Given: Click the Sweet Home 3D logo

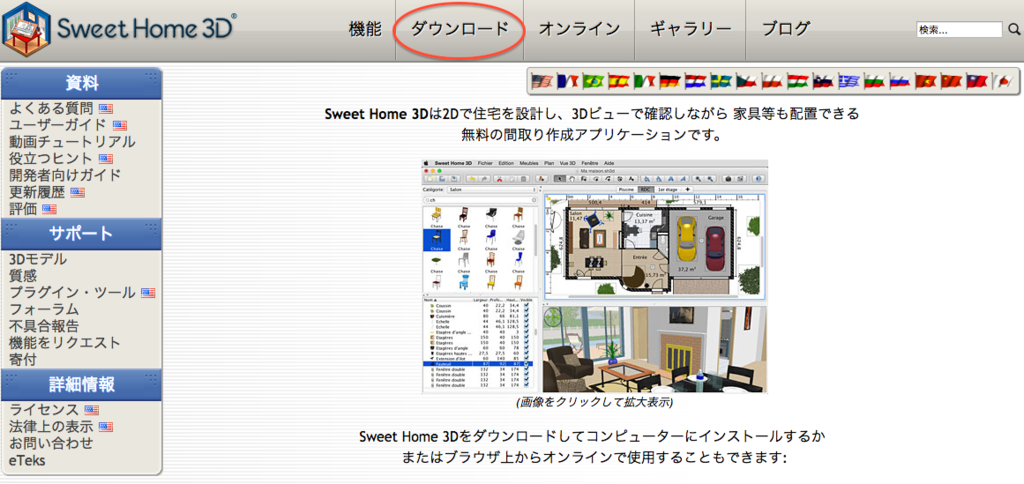Looking at the screenshot, I should pyautogui.click(x=118, y=29).
